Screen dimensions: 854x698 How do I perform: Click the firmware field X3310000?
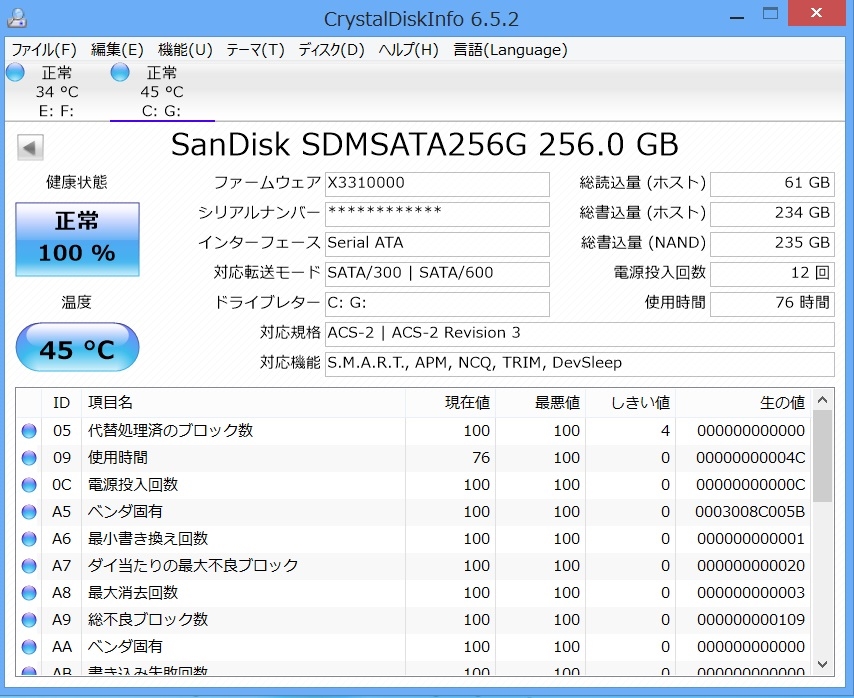click(437, 184)
